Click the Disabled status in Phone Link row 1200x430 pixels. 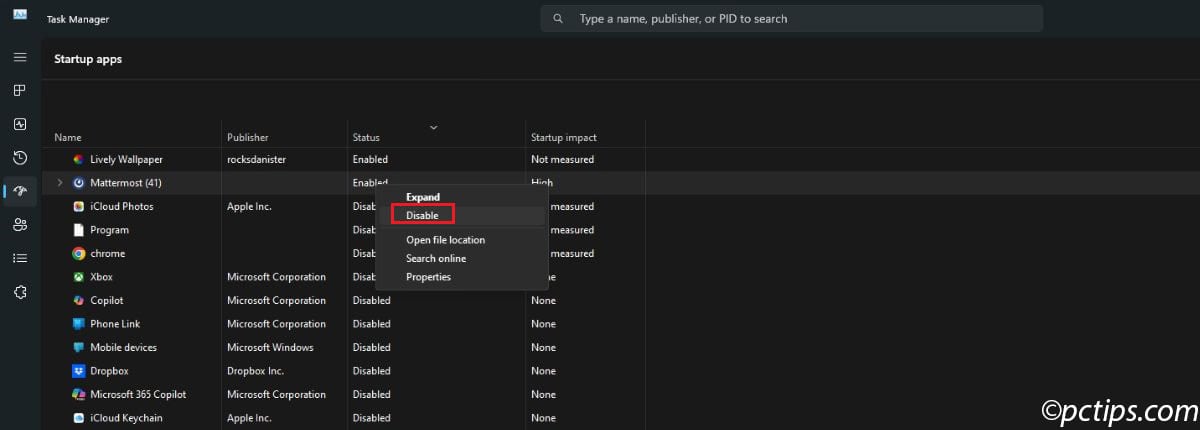(x=372, y=324)
